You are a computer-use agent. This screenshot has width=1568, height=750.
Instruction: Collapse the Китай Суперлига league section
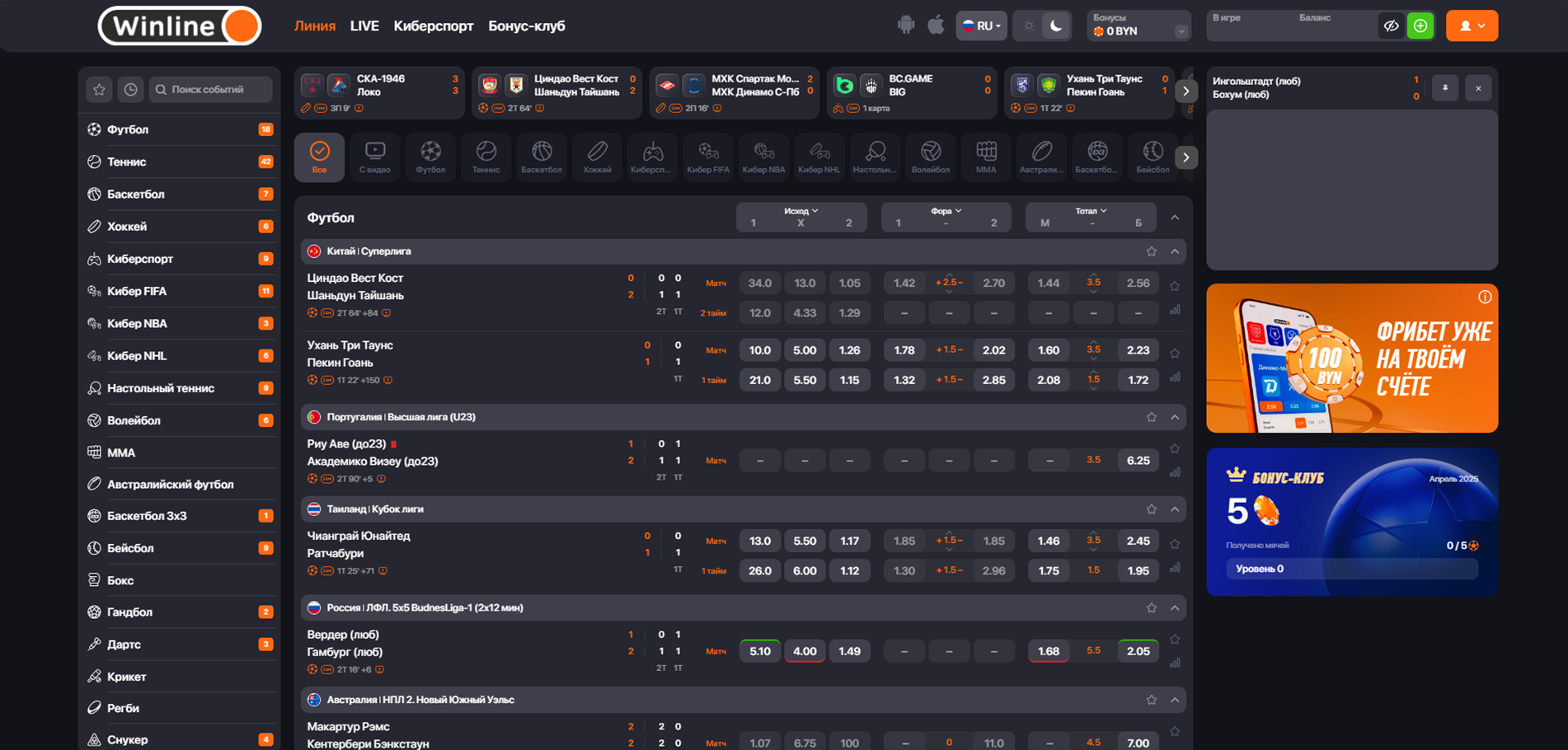(1175, 251)
